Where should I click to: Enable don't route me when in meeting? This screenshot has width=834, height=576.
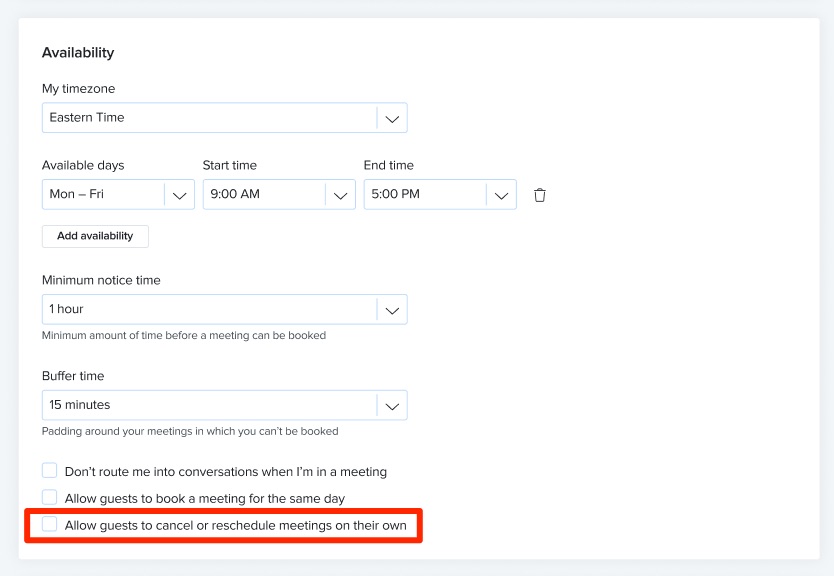49,471
